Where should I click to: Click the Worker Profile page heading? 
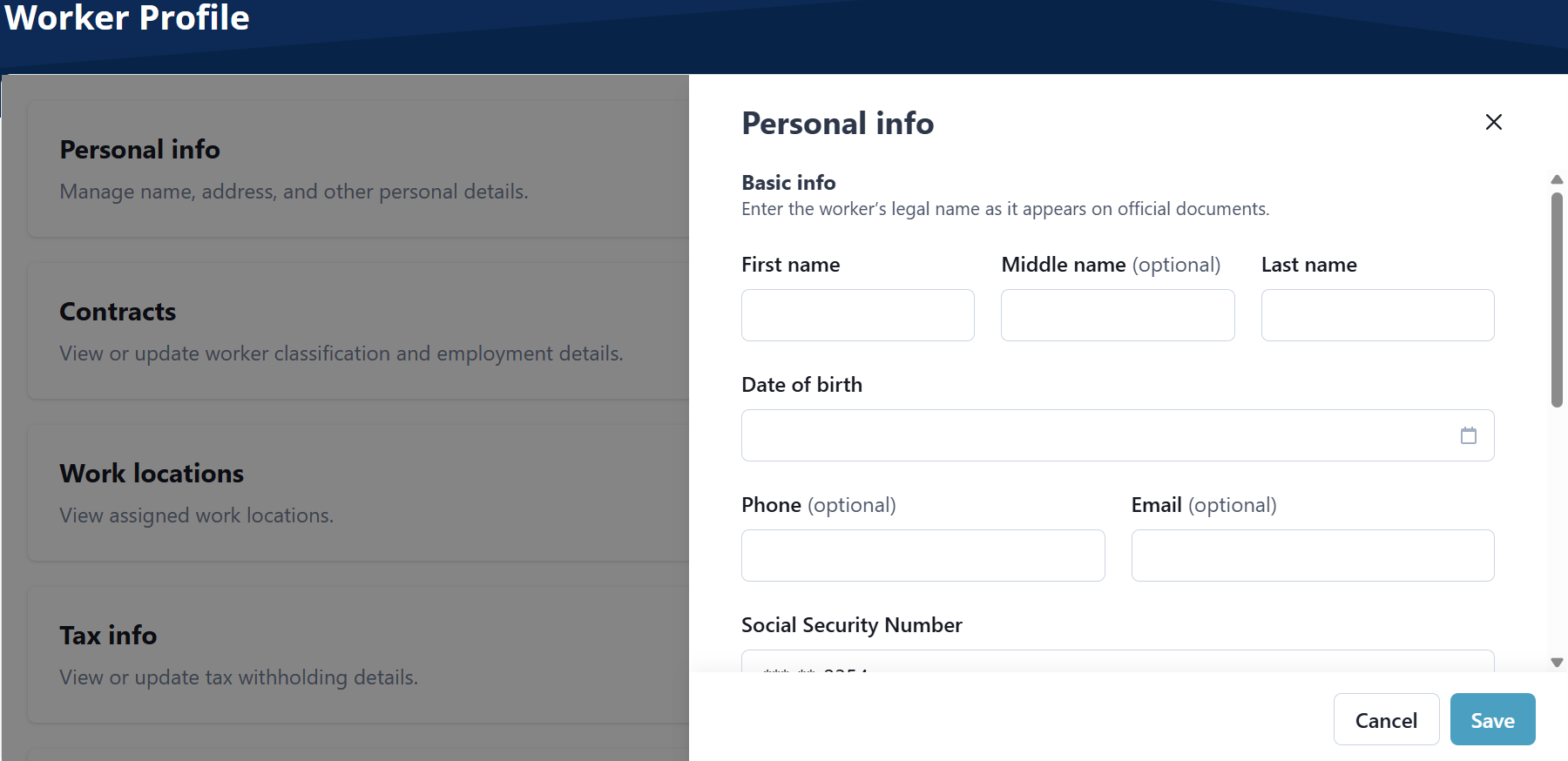127,17
